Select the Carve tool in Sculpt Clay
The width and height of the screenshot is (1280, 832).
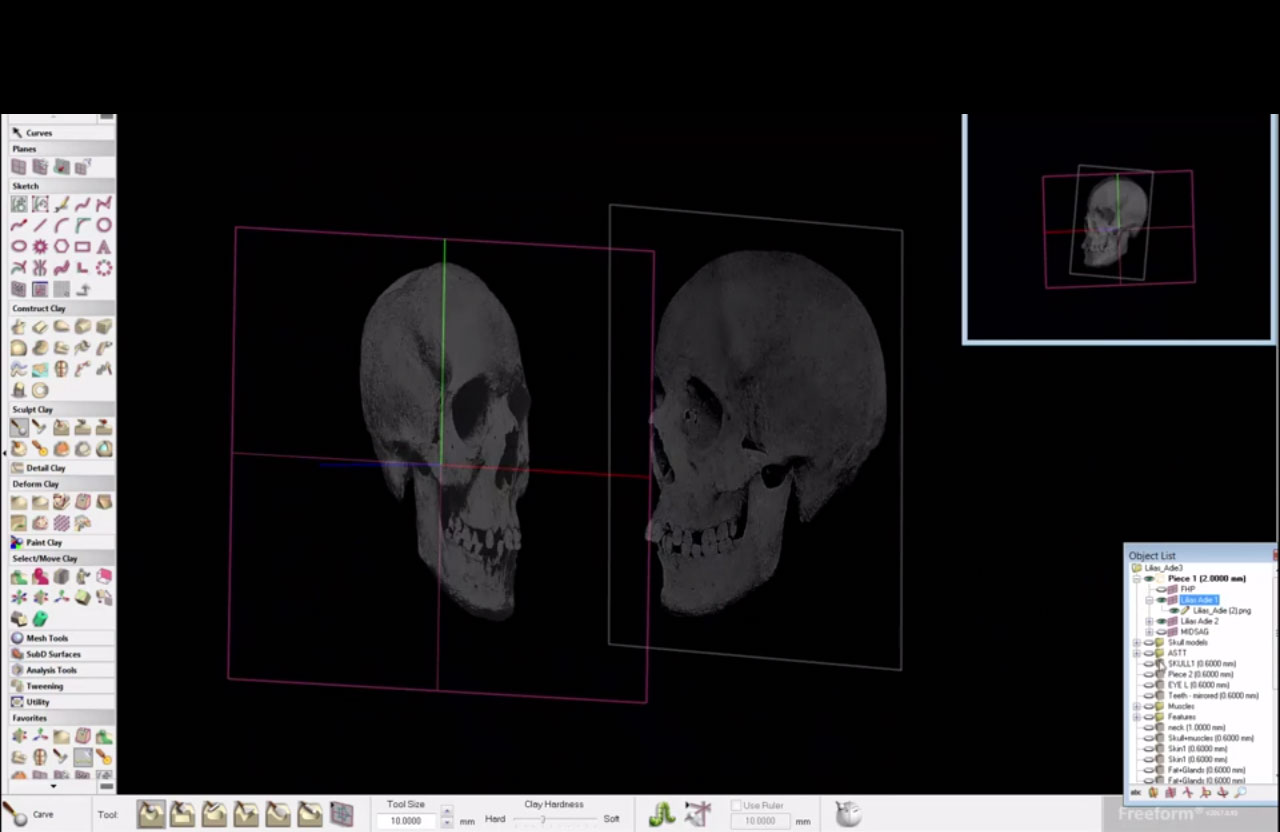(19, 427)
